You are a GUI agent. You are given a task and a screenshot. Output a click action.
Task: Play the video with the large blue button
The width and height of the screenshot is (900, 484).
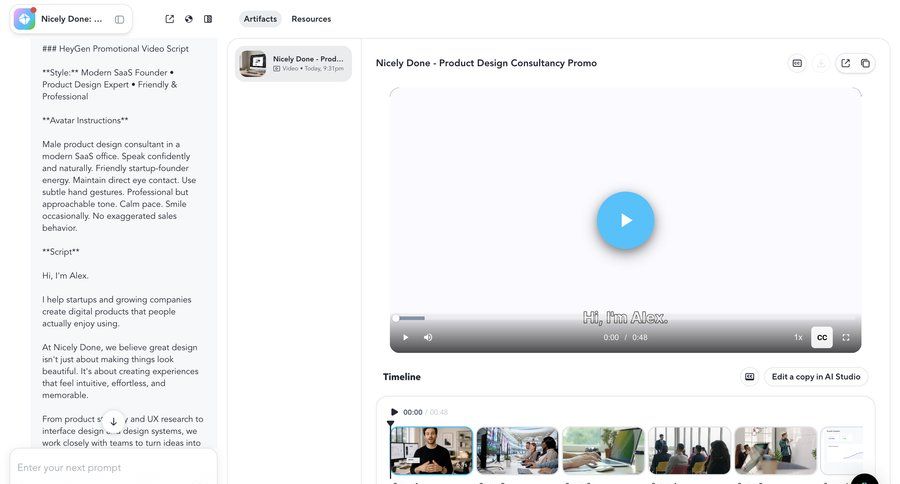pos(625,220)
